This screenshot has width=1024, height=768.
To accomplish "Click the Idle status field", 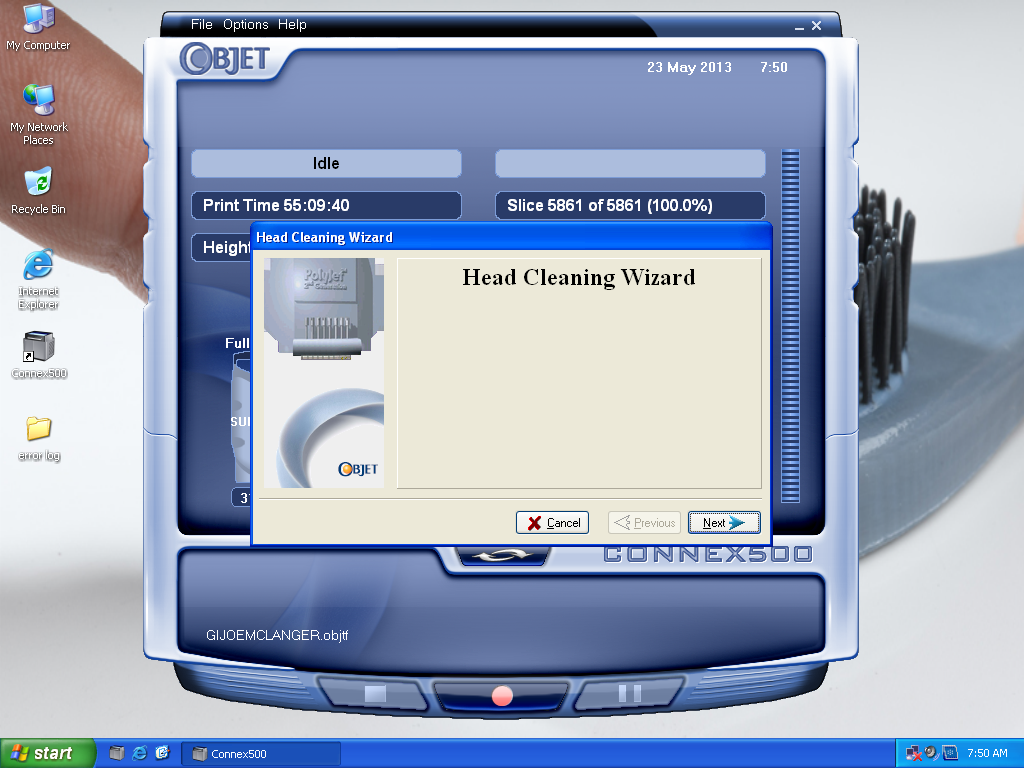I will tap(326, 163).
